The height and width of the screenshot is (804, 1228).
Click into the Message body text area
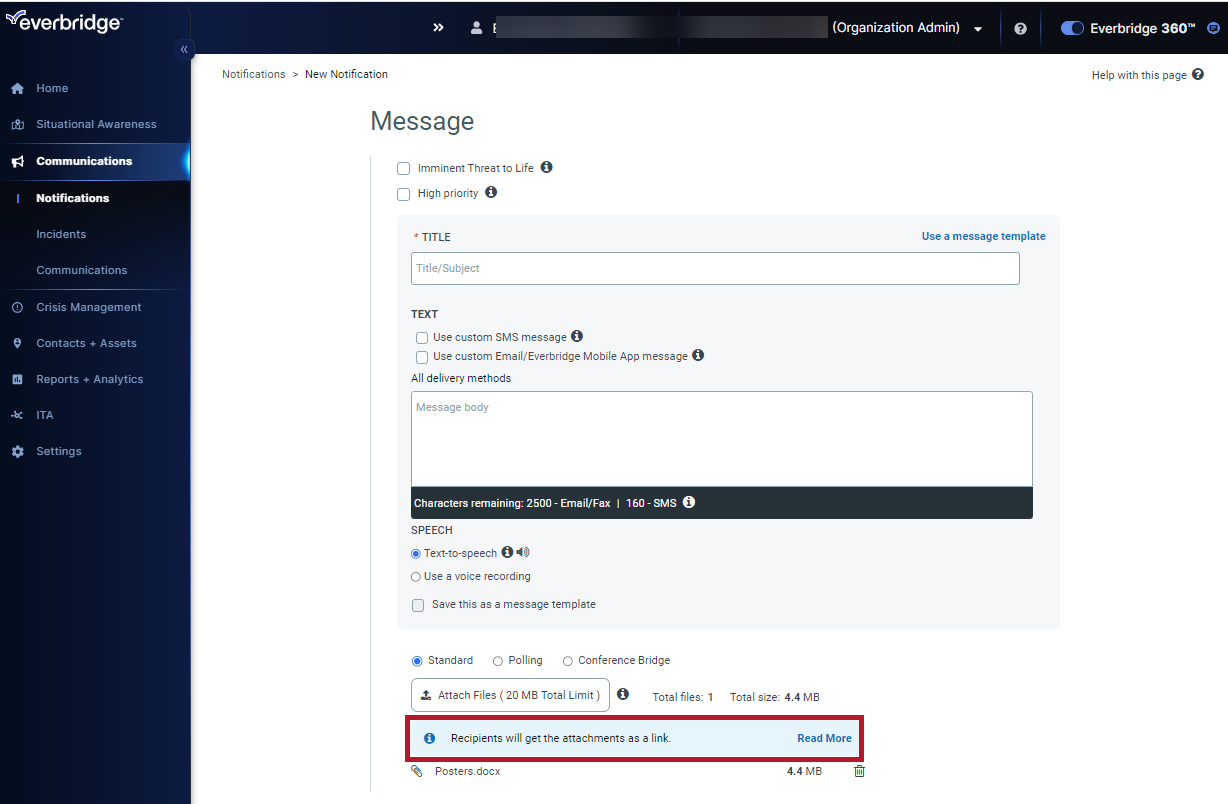tap(722, 439)
